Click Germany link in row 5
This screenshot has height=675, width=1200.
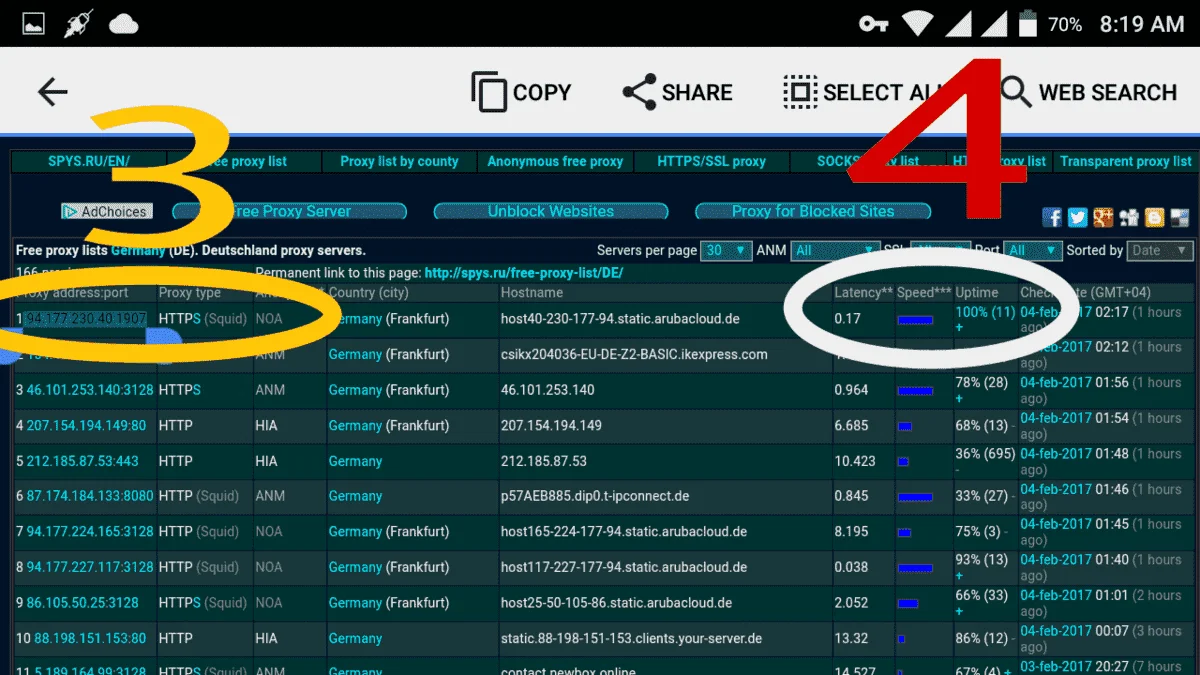[x=355, y=461]
